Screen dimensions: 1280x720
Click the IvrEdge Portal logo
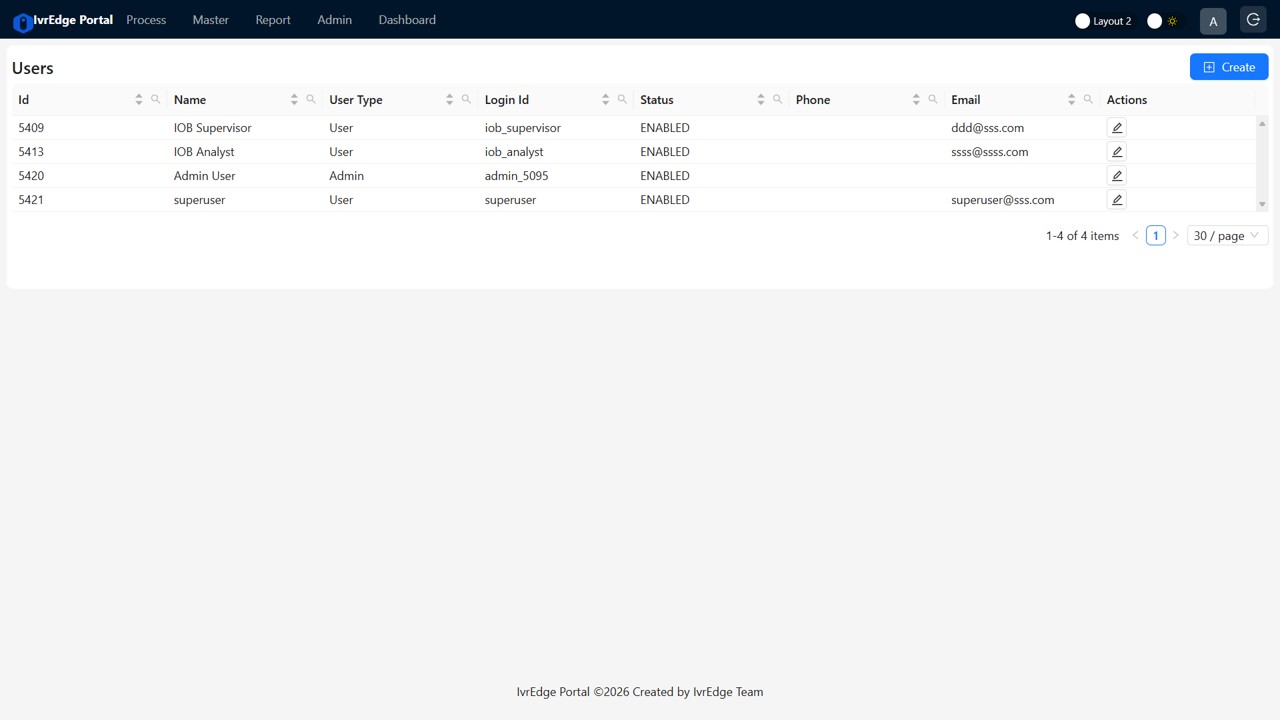62,19
